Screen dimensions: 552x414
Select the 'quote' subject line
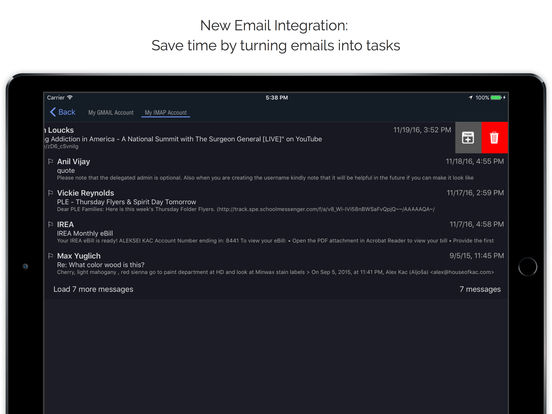(66, 171)
